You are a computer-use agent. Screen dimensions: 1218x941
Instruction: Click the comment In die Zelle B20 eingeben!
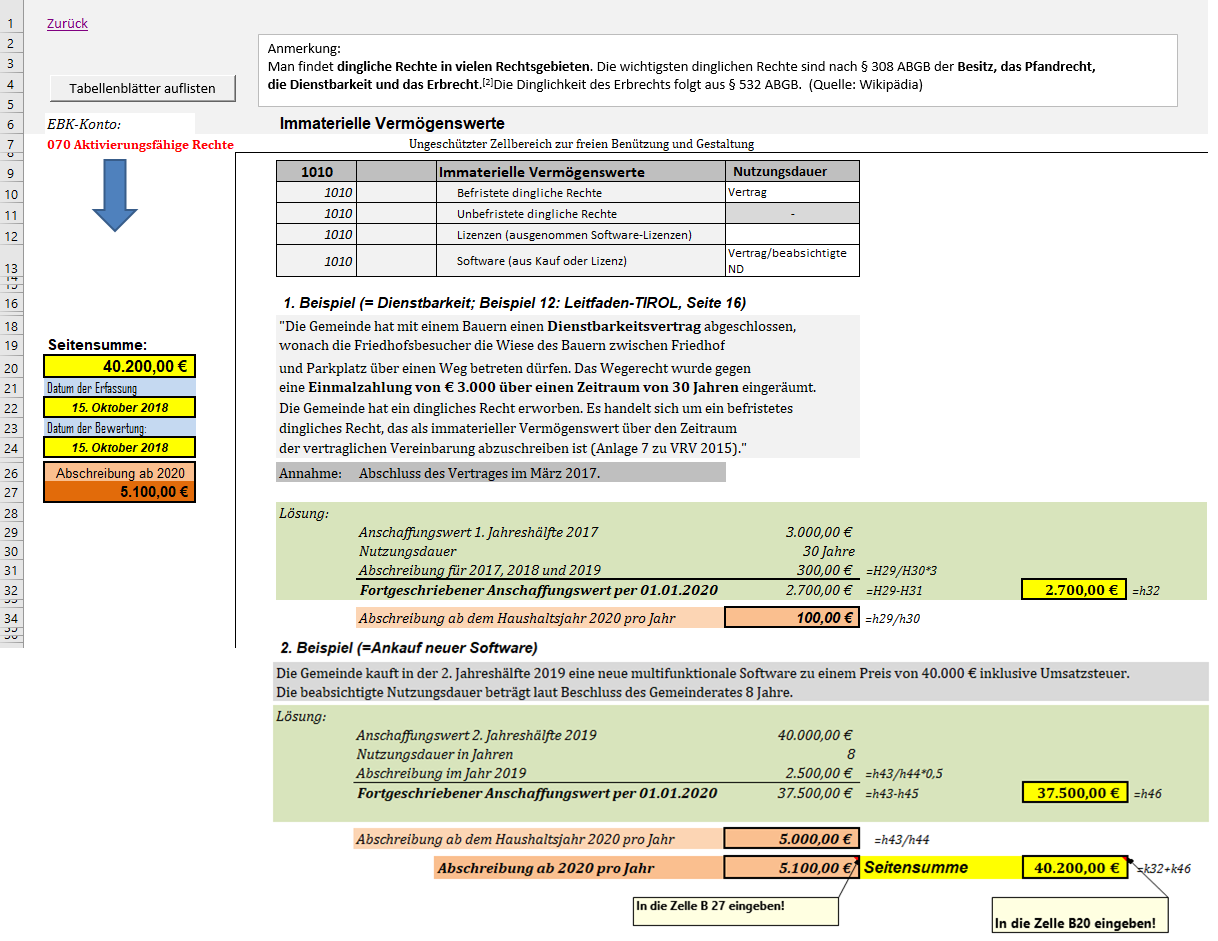[x=1078, y=913]
